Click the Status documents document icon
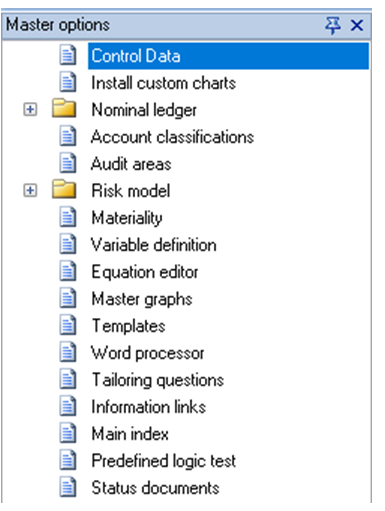Screen dimensions: 385x511 pyautogui.click(x=68, y=487)
